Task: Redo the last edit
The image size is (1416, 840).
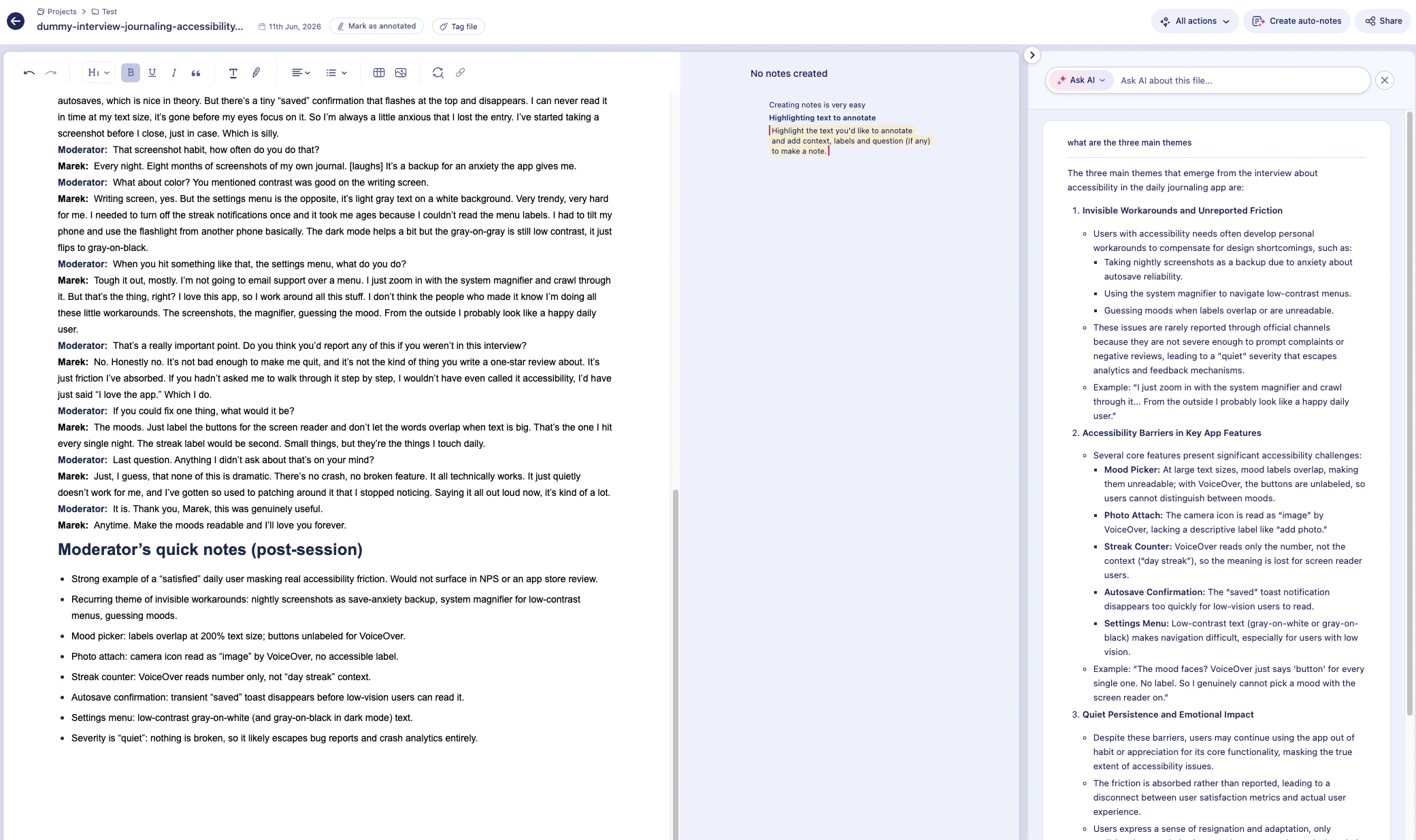Action: [x=51, y=73]
